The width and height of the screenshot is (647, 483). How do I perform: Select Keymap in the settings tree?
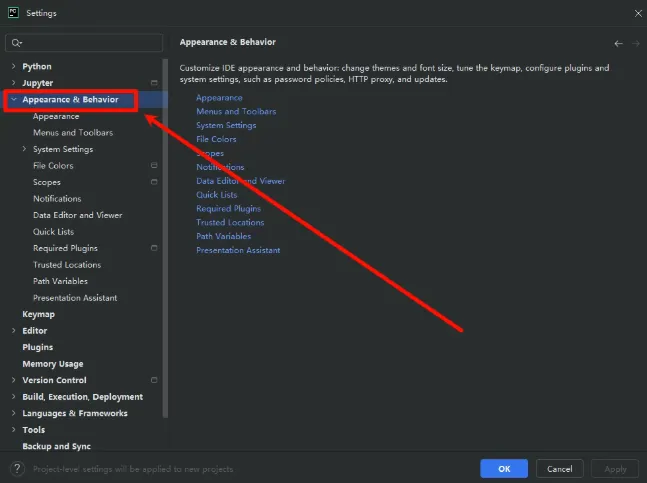39,314
